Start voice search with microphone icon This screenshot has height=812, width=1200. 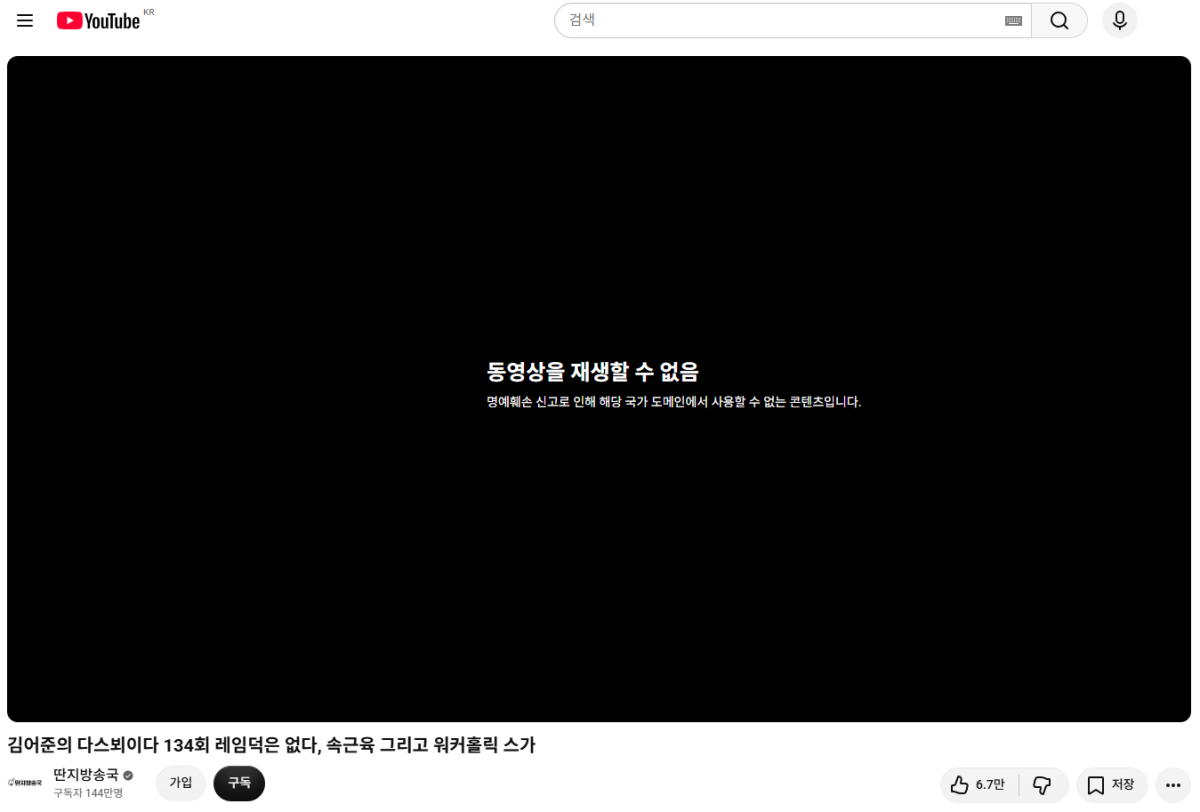pos(1120,20)
